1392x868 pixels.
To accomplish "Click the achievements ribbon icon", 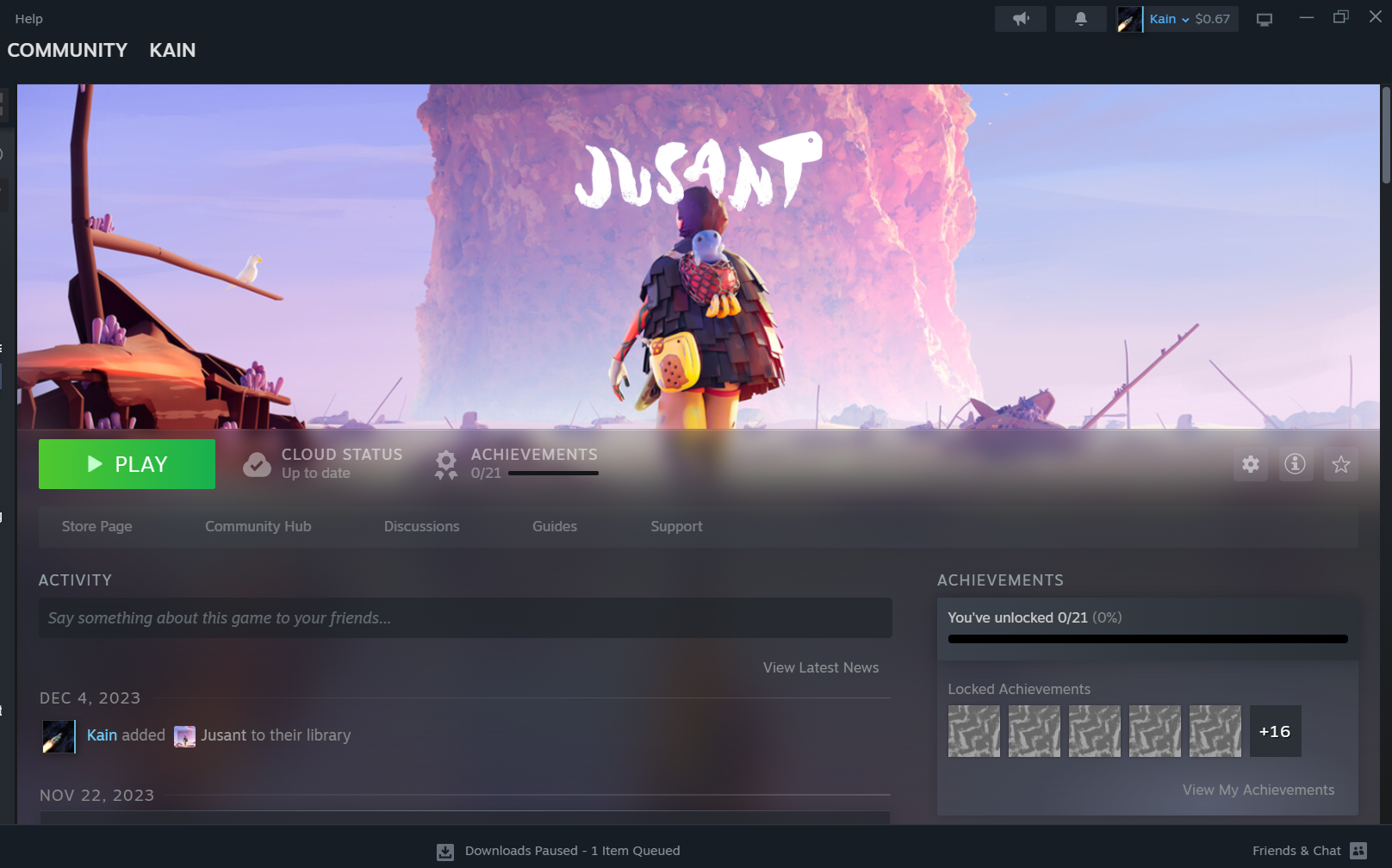I will click(x=446, y=464).
